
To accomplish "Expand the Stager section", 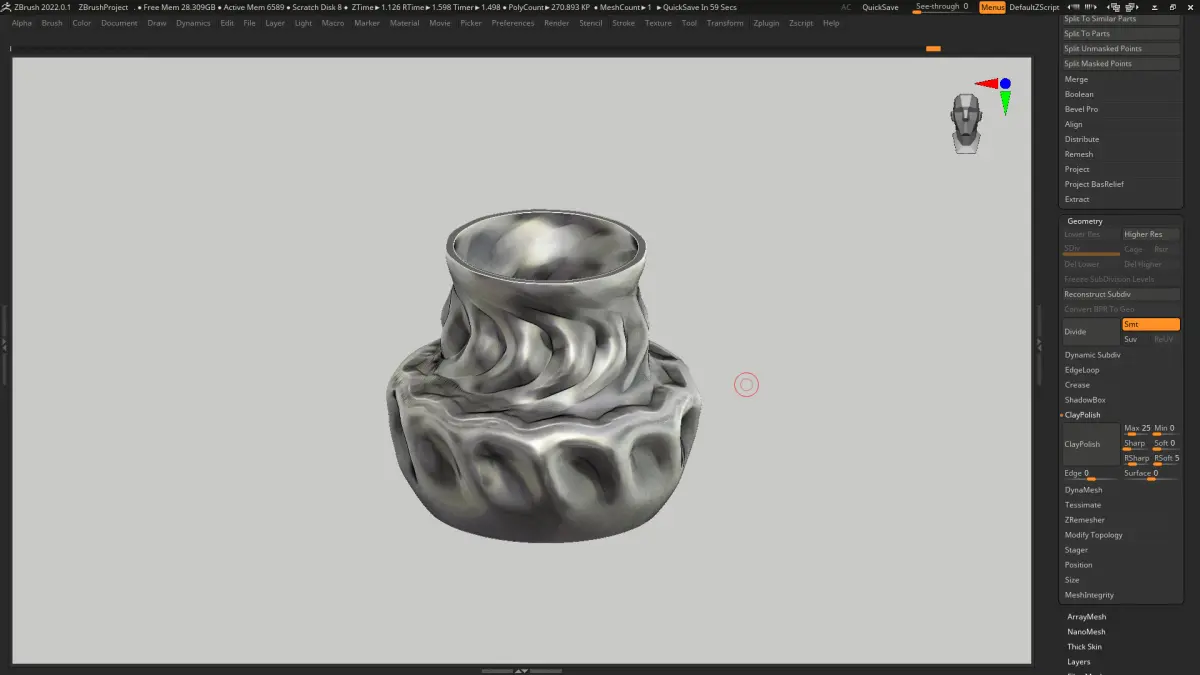I will pyautogui.click(x=1076, y=550).
